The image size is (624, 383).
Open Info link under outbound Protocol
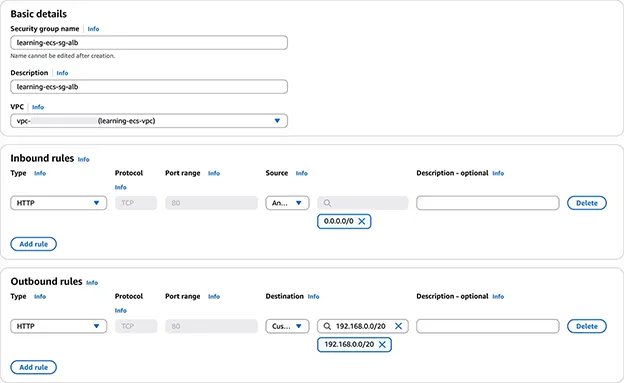(121, 311)
